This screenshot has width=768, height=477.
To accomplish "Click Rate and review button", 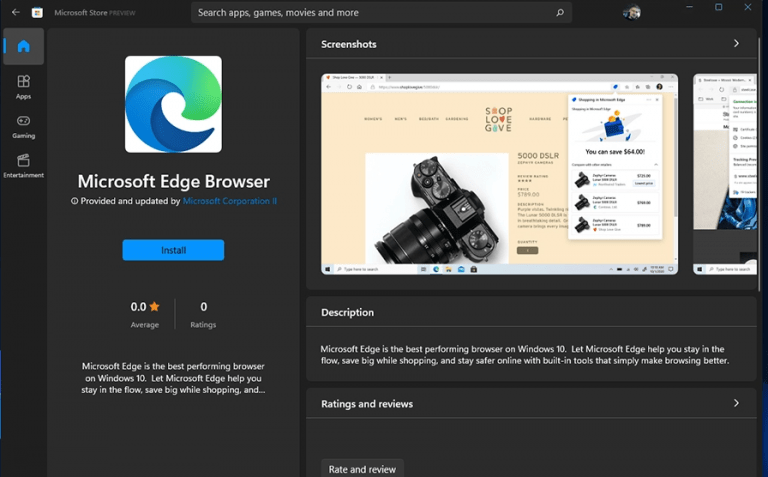I will 362,469.
